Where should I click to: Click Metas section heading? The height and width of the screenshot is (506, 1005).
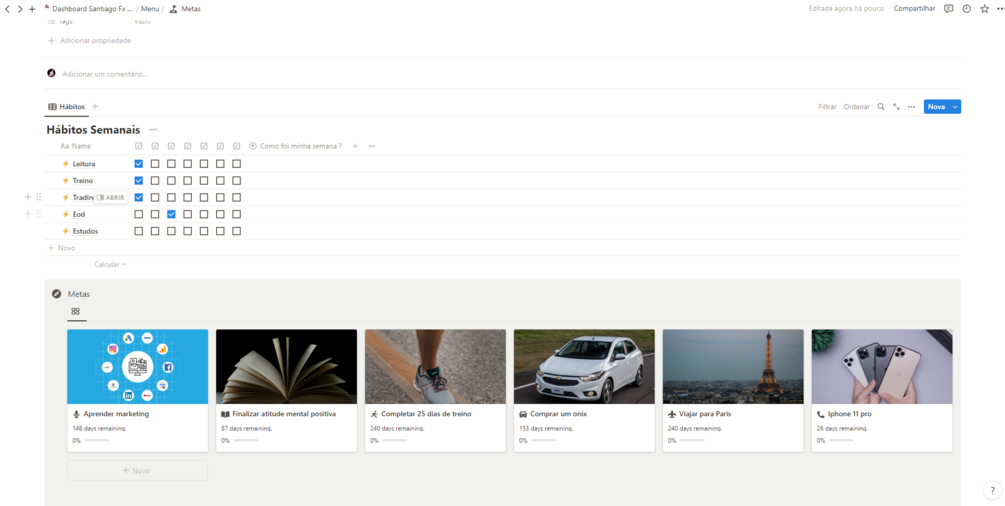tap(79, 294)
